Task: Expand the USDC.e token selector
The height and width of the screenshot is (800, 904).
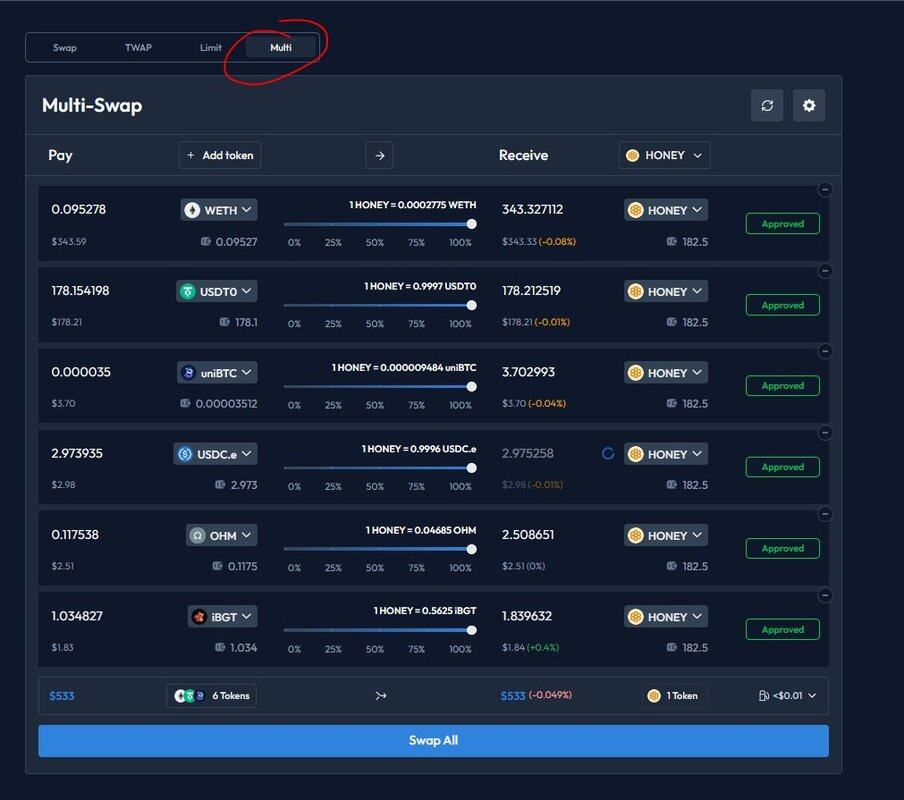Action: click(215, 454)
